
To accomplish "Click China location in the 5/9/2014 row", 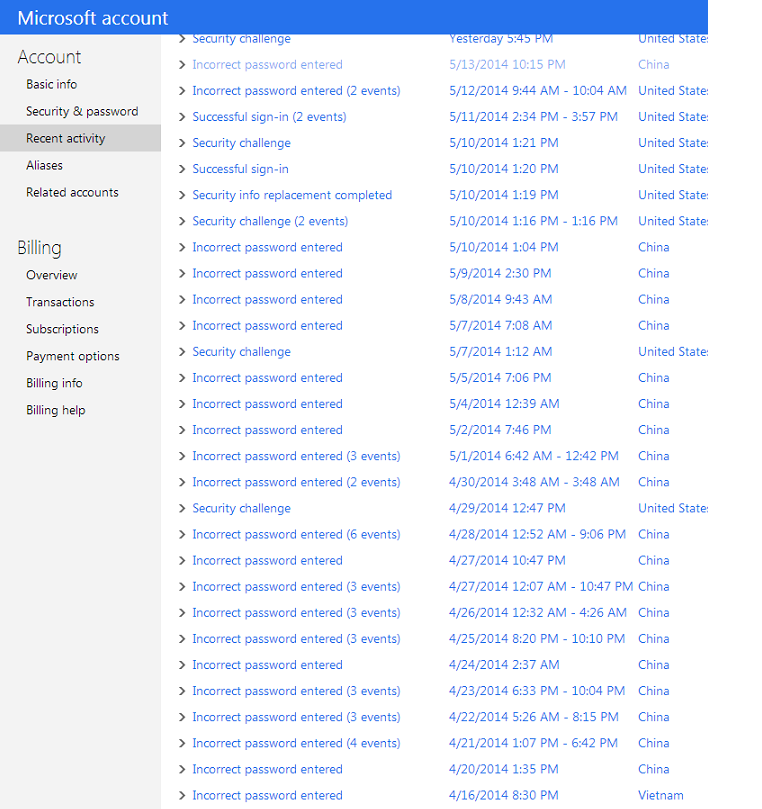I will [x=654, y=273].
